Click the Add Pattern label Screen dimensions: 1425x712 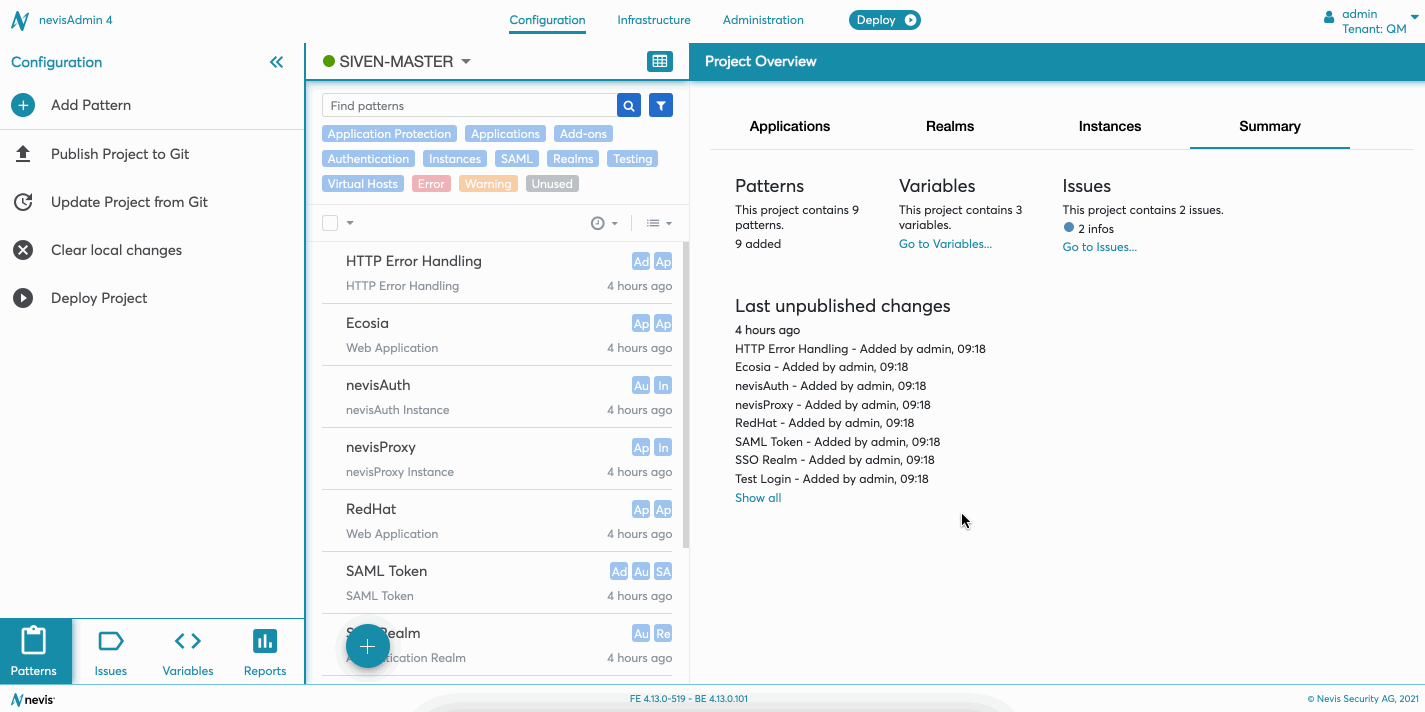click(91, 105)
